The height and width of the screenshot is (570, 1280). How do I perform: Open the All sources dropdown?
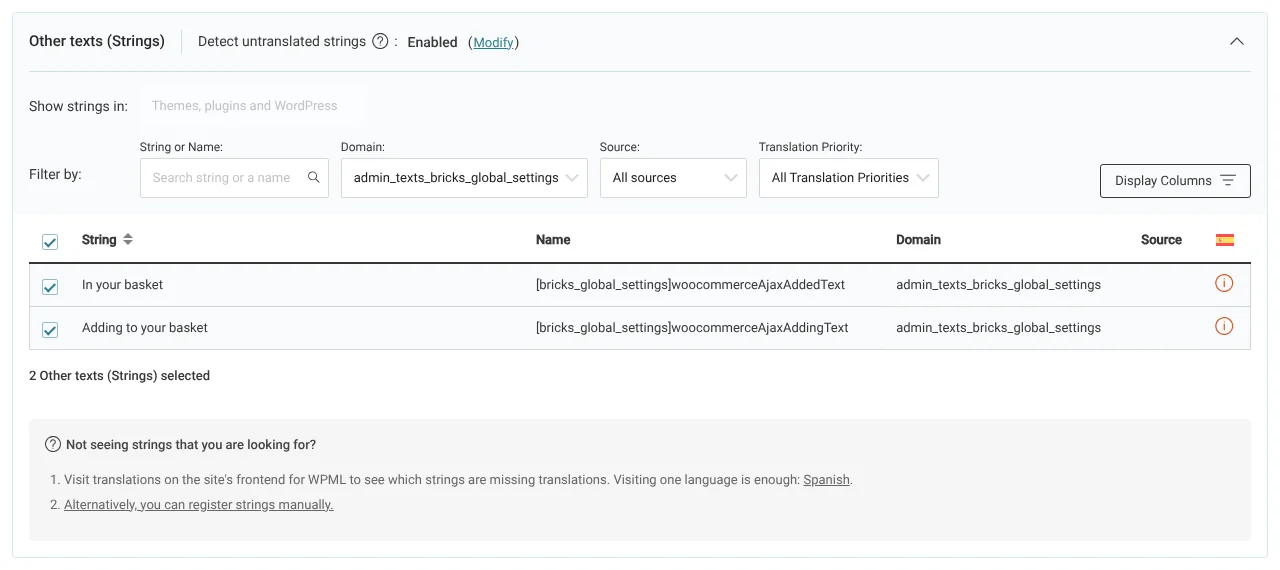(673, 178)
